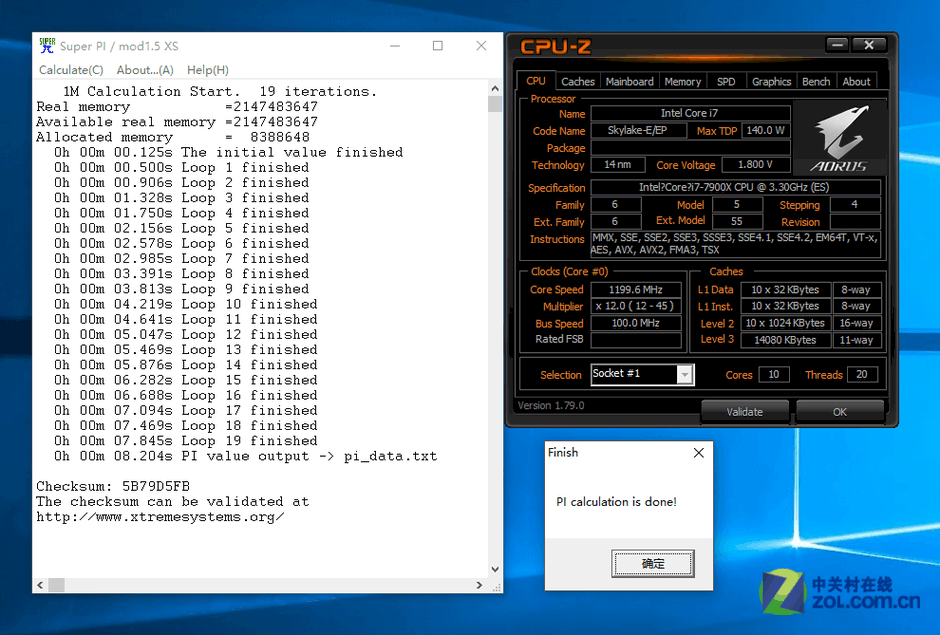This screenshot has width=940, height=635.
Task: Click the AORUS logo in CPU-Z
Action: click(x=839, y=139)
